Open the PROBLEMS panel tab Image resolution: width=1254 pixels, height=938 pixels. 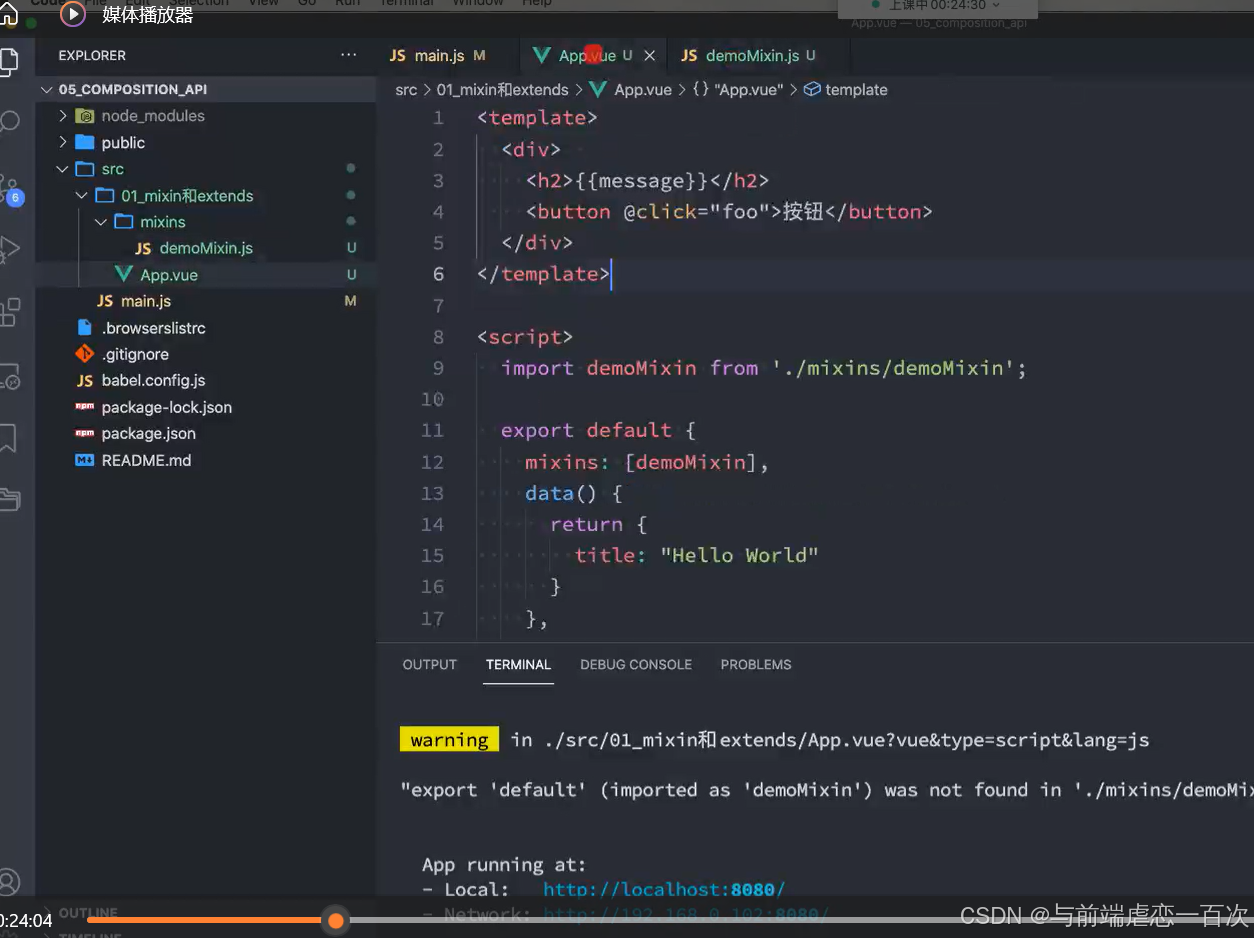point(756,664)
